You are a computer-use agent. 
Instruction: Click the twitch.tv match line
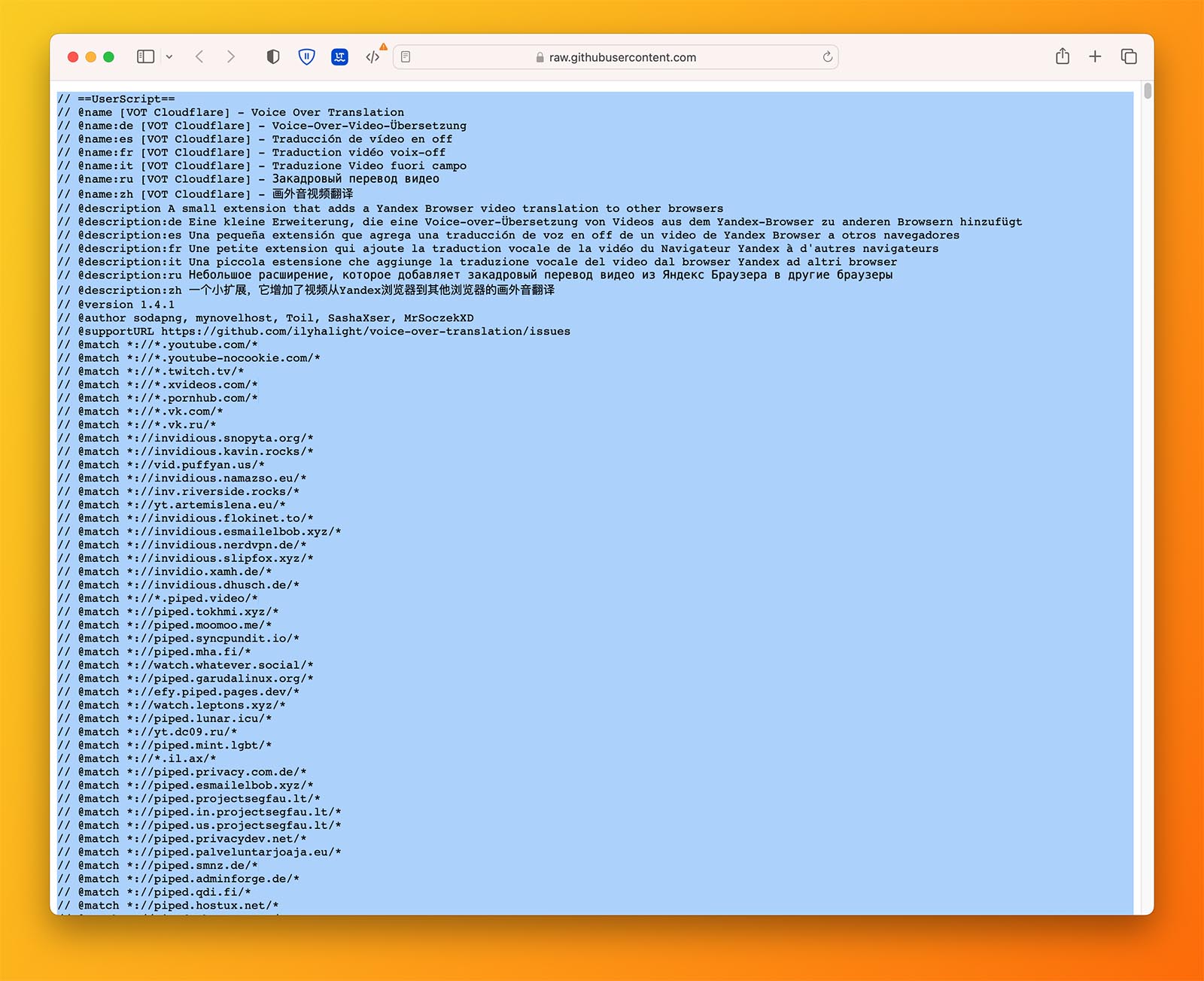point(150,372)
